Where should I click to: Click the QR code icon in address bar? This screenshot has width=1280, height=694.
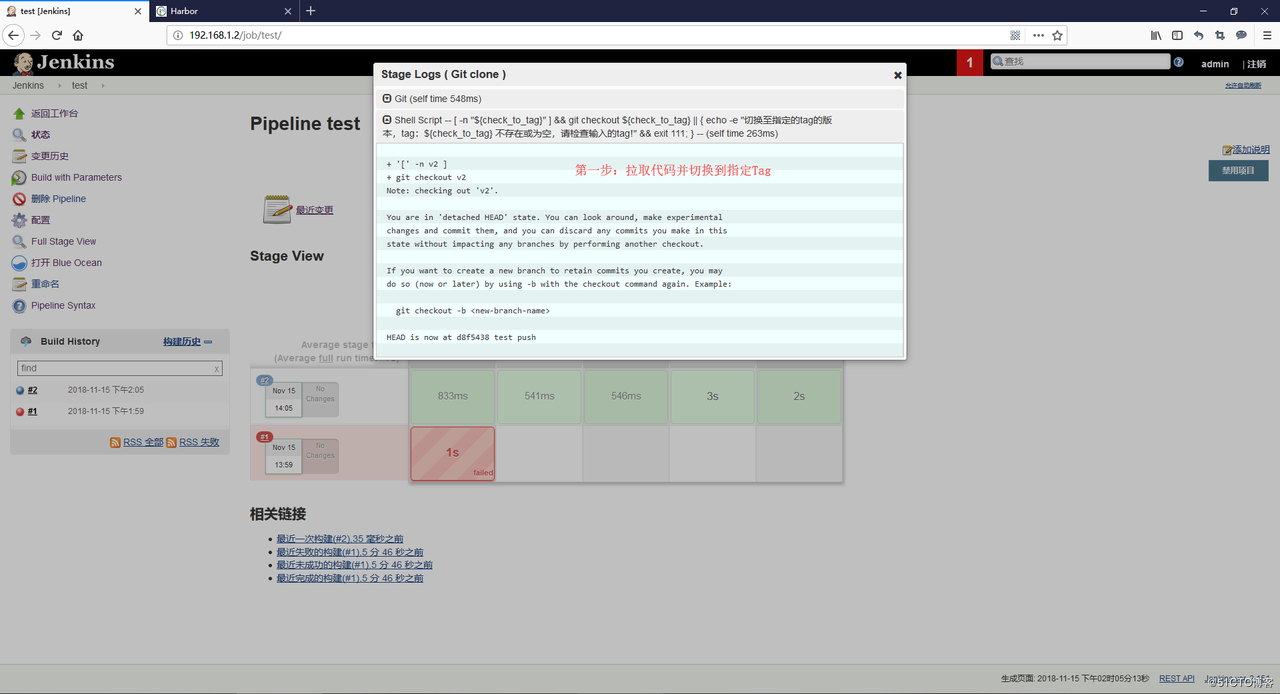1015,35
